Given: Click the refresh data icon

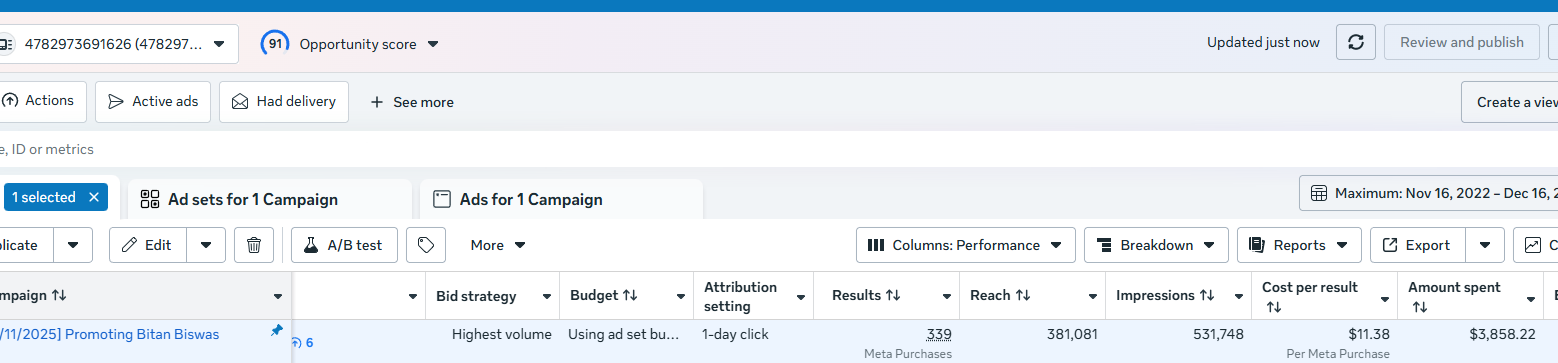Looking at the screenshot, I should tap(1356, 42).
